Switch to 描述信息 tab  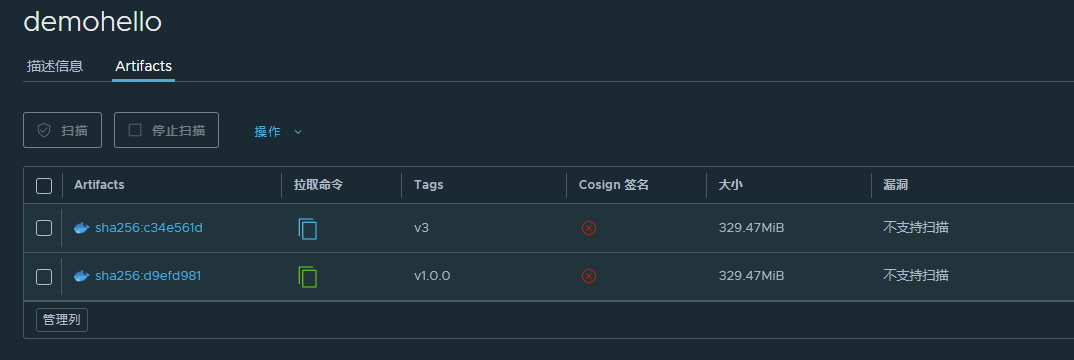(55, 66)
